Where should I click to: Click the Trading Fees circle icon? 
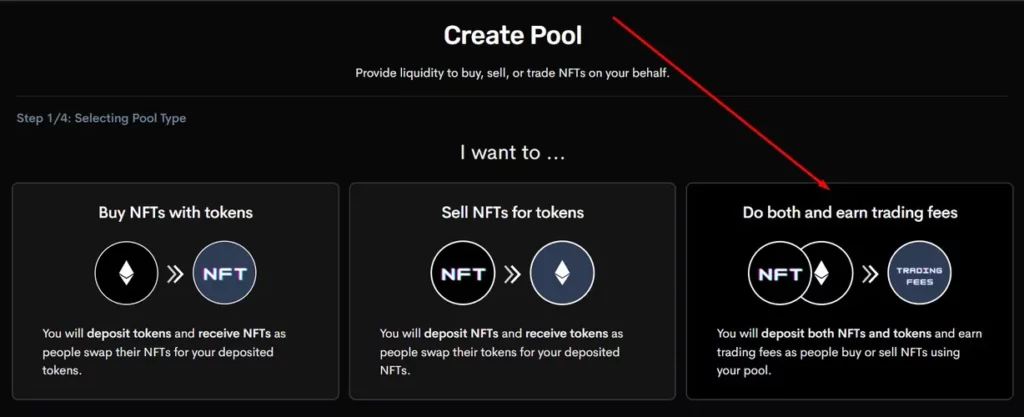920,273
